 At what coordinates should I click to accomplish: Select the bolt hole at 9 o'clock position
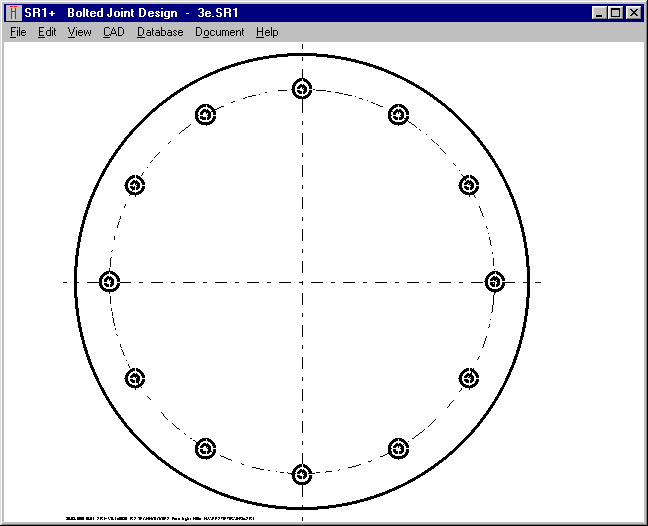tap(110, 281)
